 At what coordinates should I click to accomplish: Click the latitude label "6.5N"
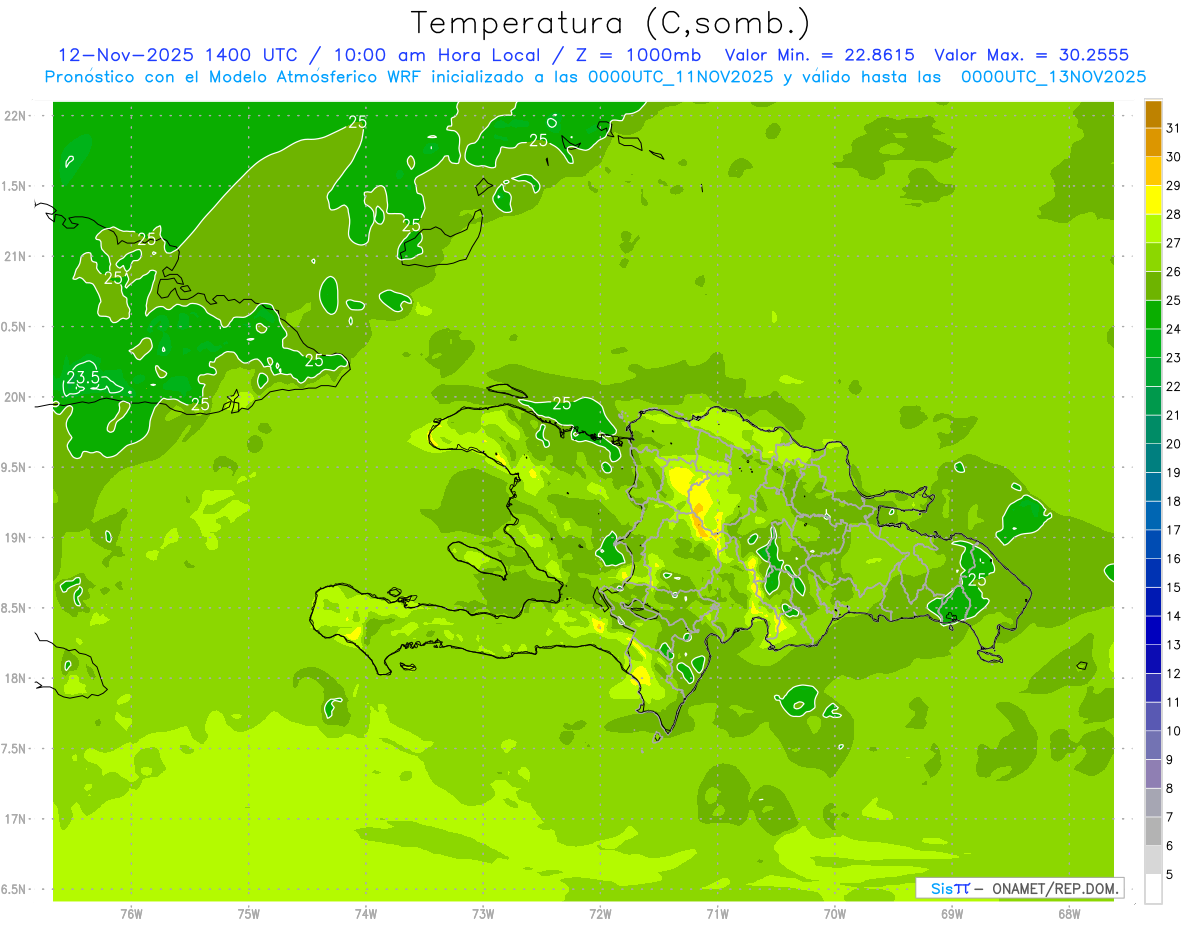tap(15, 890)
